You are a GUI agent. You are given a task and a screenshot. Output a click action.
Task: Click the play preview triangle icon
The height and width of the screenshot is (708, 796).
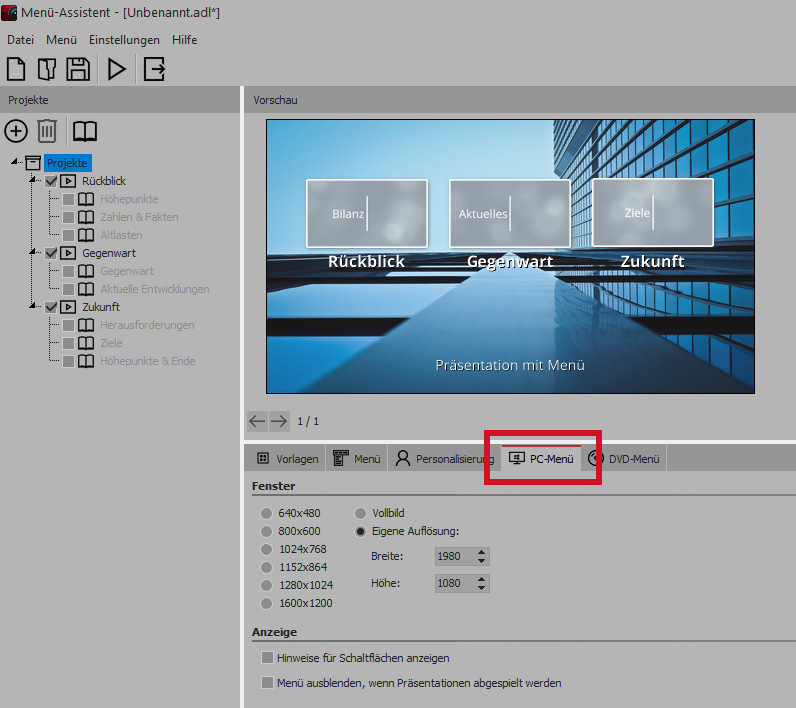[117, 69]
